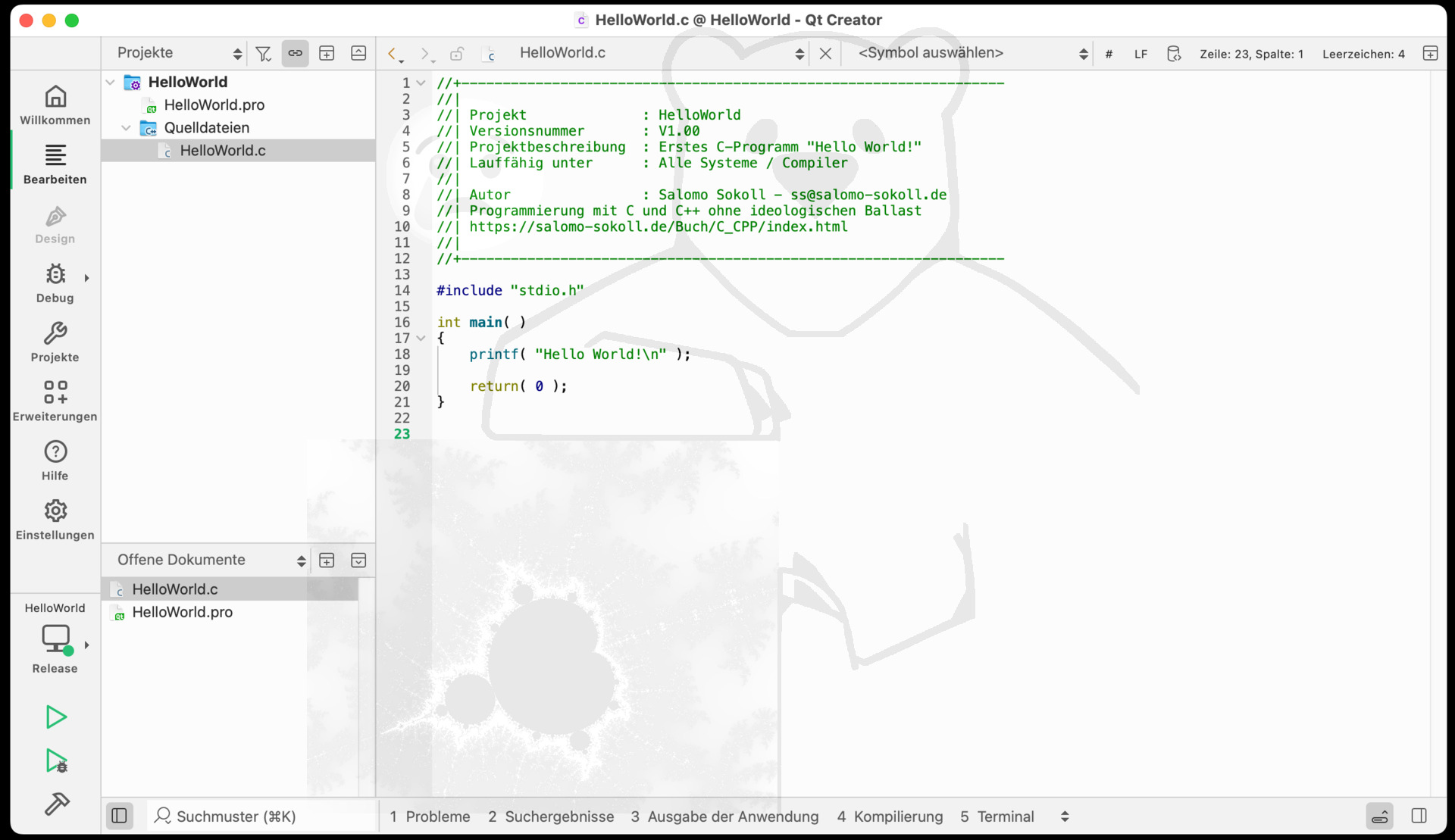
Task: Close the Offene Dokumente panel
Action: pyautogui.click(x=358, y=561)
